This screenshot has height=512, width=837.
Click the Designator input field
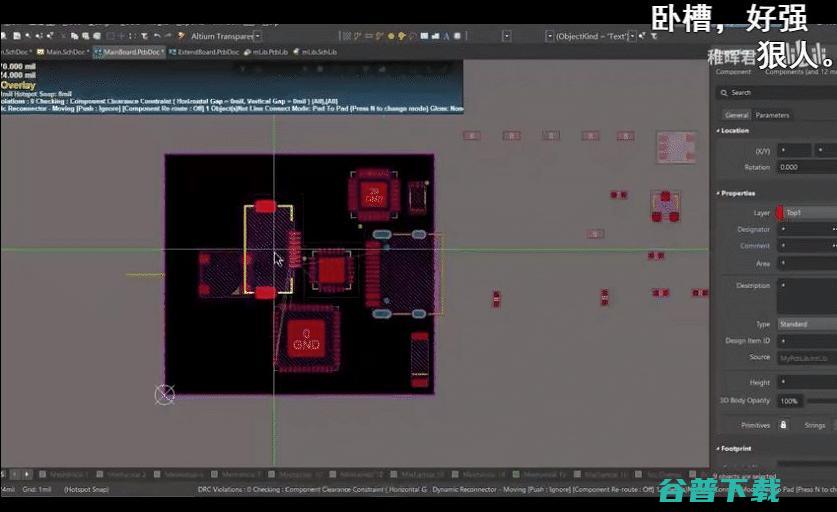(805, 229)
